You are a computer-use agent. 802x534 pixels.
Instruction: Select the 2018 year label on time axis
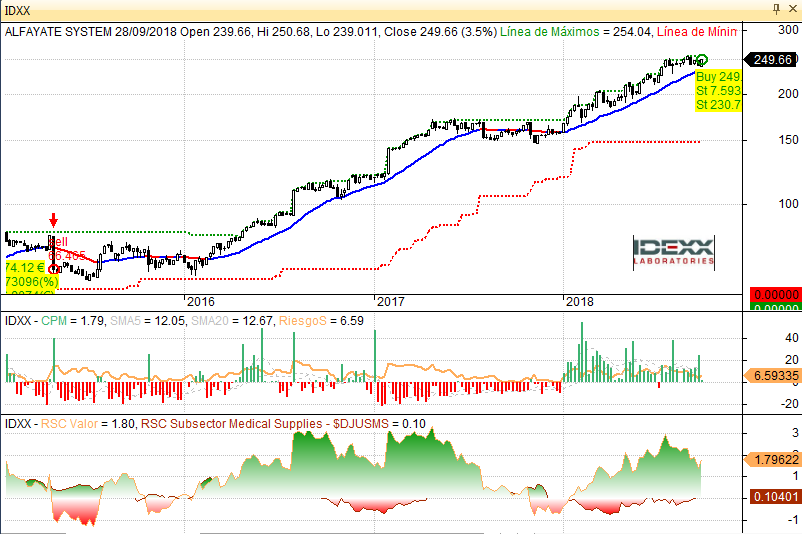[580, 301]
